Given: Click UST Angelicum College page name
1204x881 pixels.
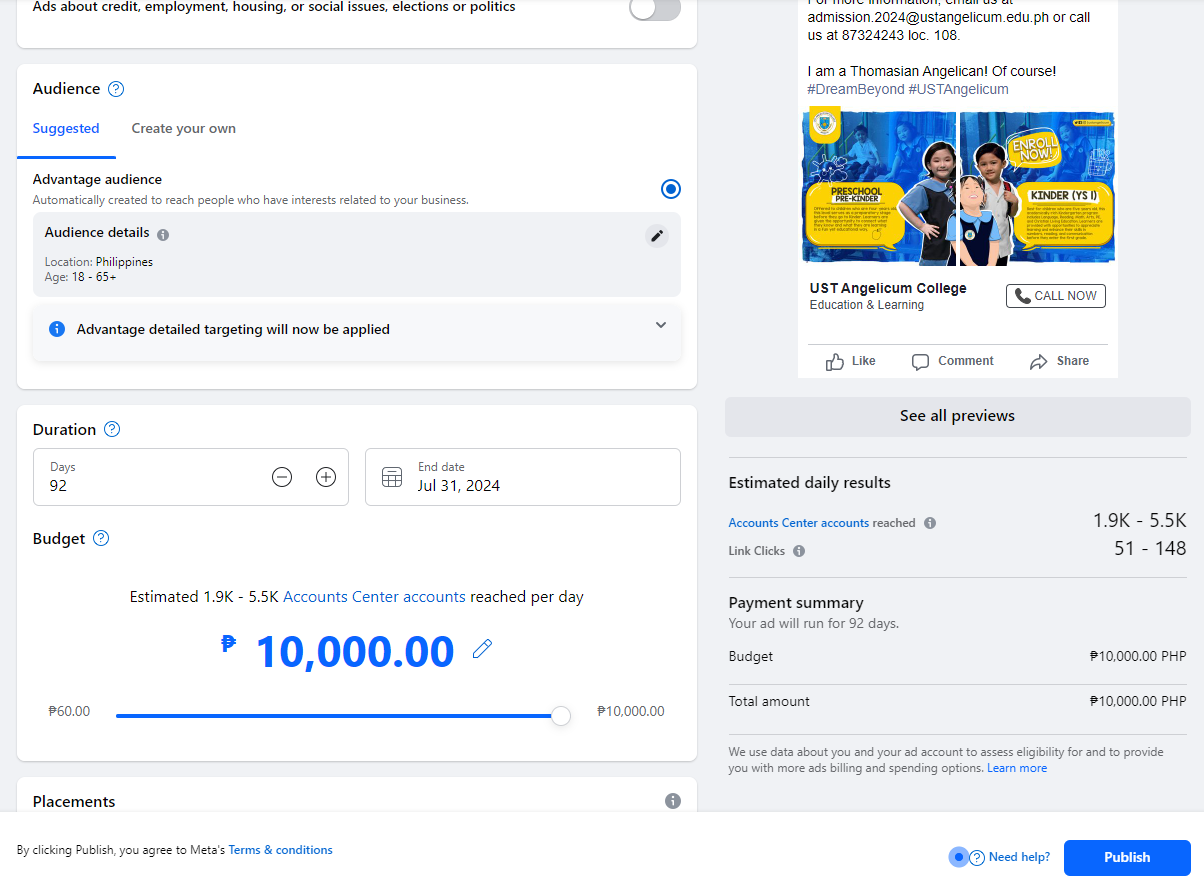Looking at the screenshot, I should click(x=888, y=288).
